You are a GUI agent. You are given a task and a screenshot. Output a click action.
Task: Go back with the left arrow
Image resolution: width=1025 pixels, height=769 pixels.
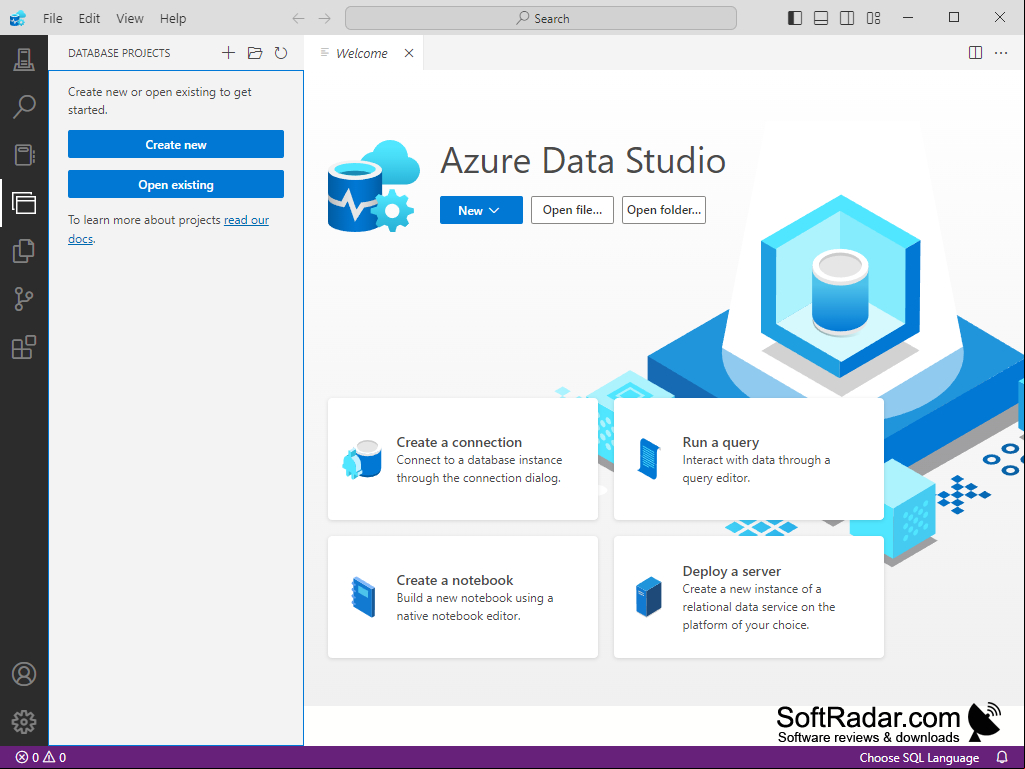(299, 18)
